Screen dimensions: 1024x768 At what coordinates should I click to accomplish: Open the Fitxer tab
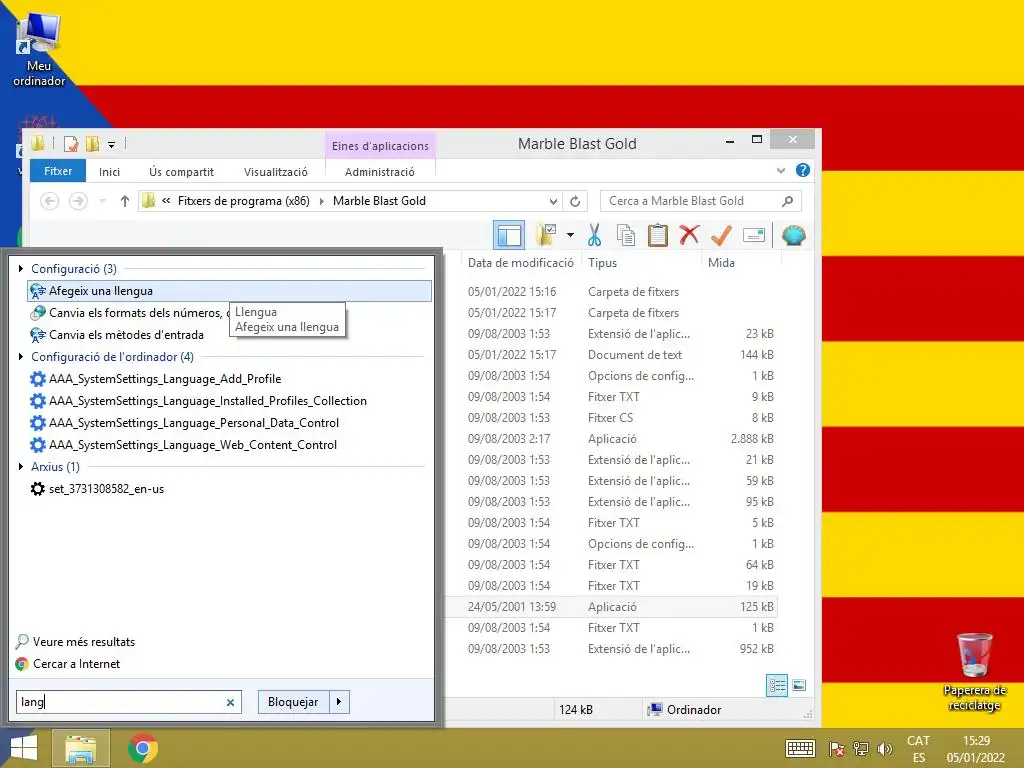coord(58,171)
